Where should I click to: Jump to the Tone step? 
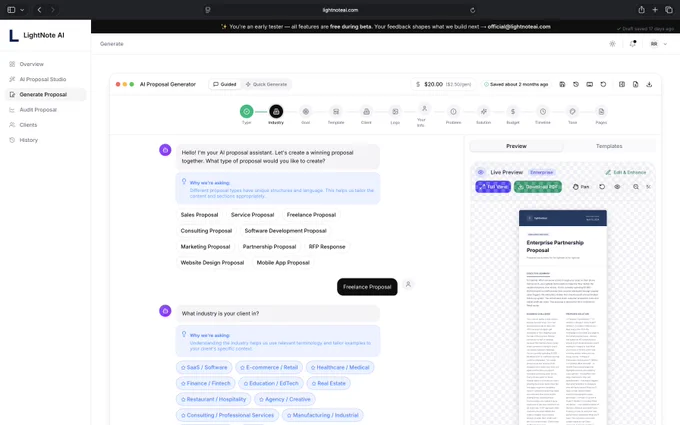point(572,111)
